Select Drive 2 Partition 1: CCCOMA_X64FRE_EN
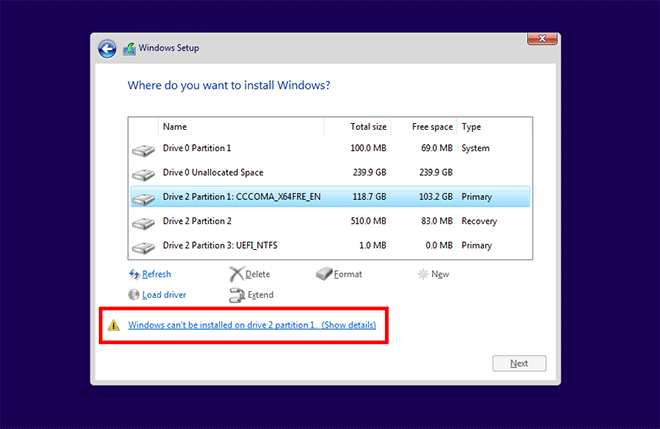This screenshot has width=660, height=429. click(330, 197)
